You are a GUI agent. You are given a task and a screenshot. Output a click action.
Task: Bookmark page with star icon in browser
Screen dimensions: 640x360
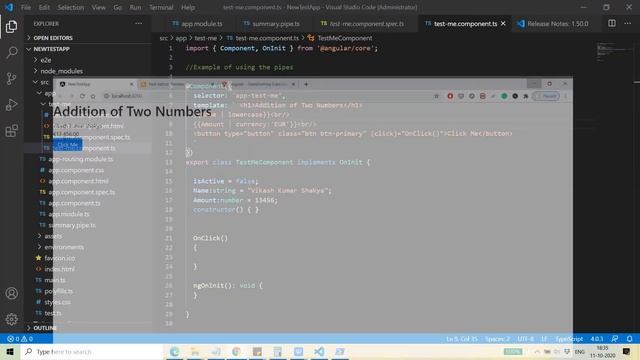[436, 96]
